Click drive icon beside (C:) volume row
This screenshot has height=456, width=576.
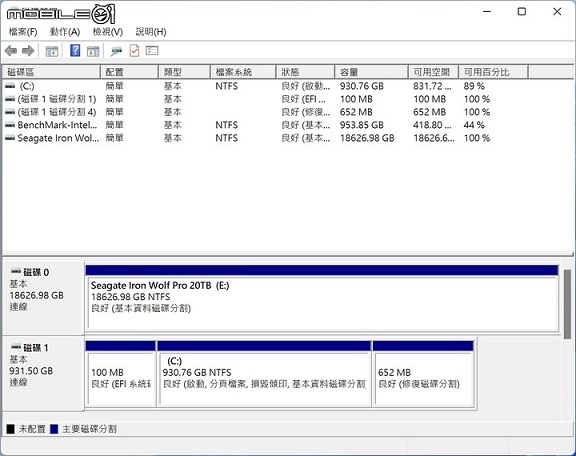tap(10, 86)
